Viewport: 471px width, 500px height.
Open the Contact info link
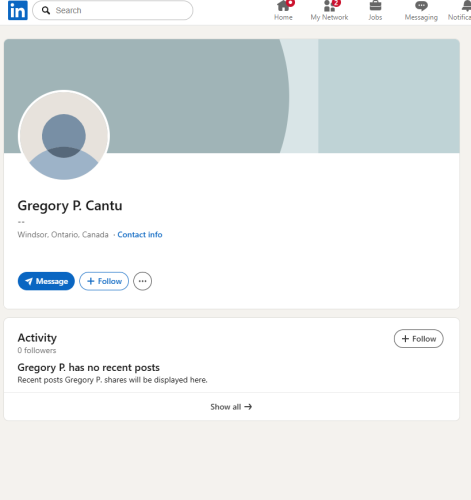click(140, 235)
